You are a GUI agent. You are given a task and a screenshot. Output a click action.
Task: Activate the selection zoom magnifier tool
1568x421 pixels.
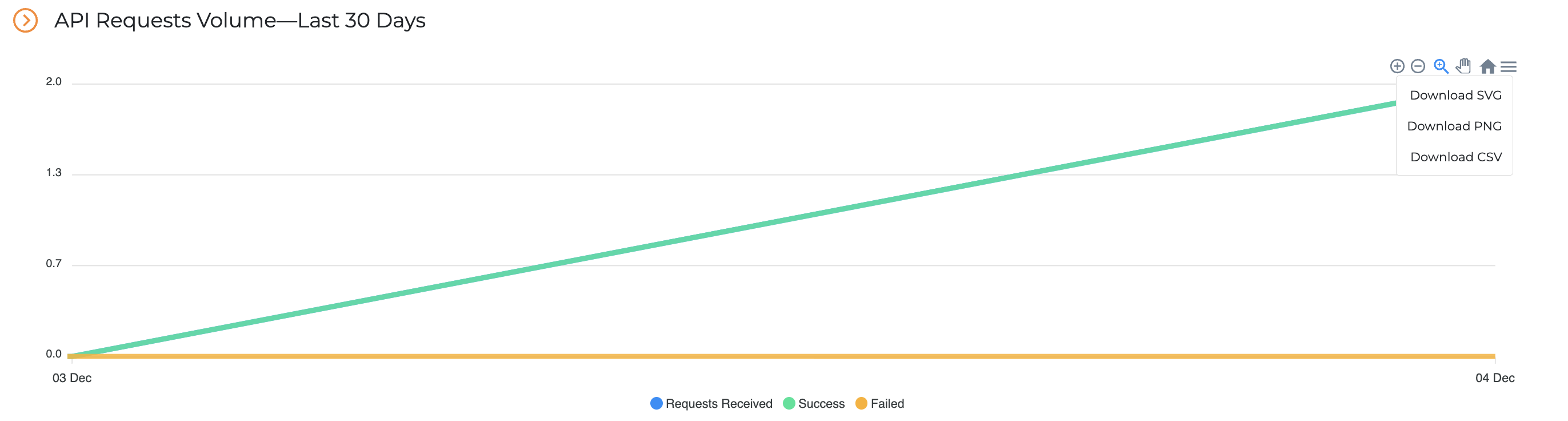tap(1440, 66)
